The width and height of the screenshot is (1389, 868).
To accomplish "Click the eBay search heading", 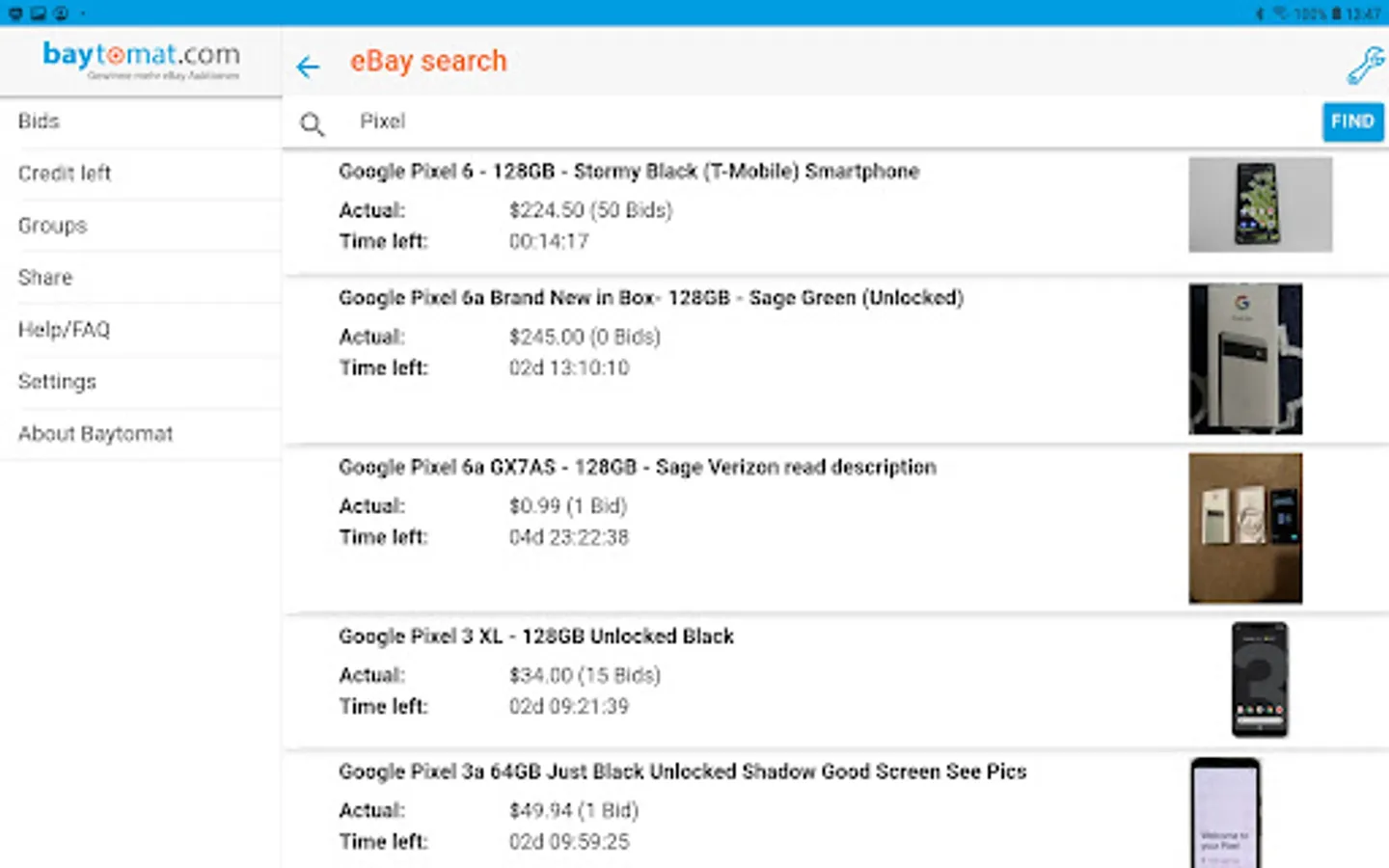I will [x=428, y=61].
